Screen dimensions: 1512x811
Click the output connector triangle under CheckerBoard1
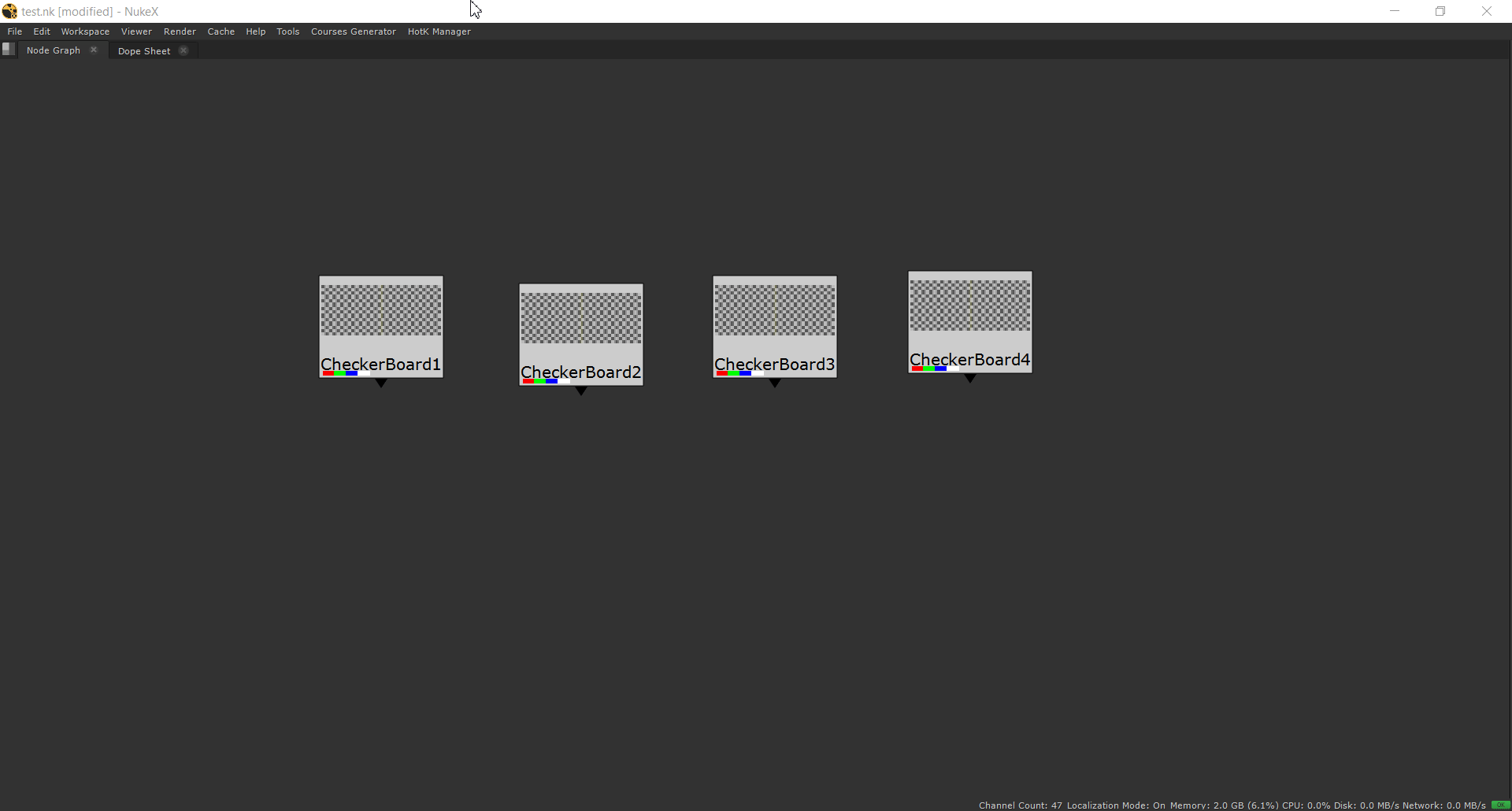[380, 383]
